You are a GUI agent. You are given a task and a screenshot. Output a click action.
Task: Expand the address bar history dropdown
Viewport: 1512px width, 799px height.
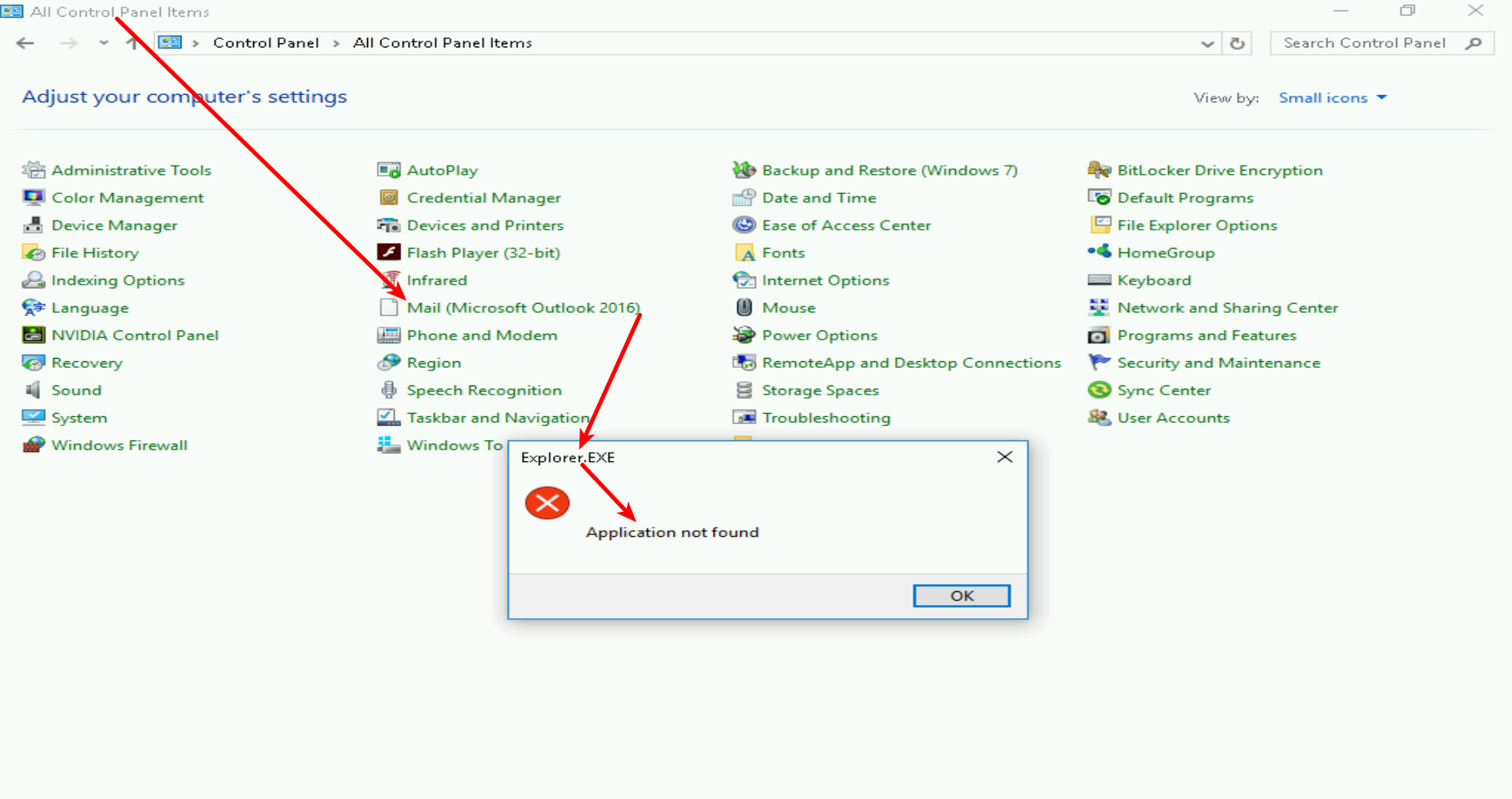pyautogui.click(x=1207, y=42)
